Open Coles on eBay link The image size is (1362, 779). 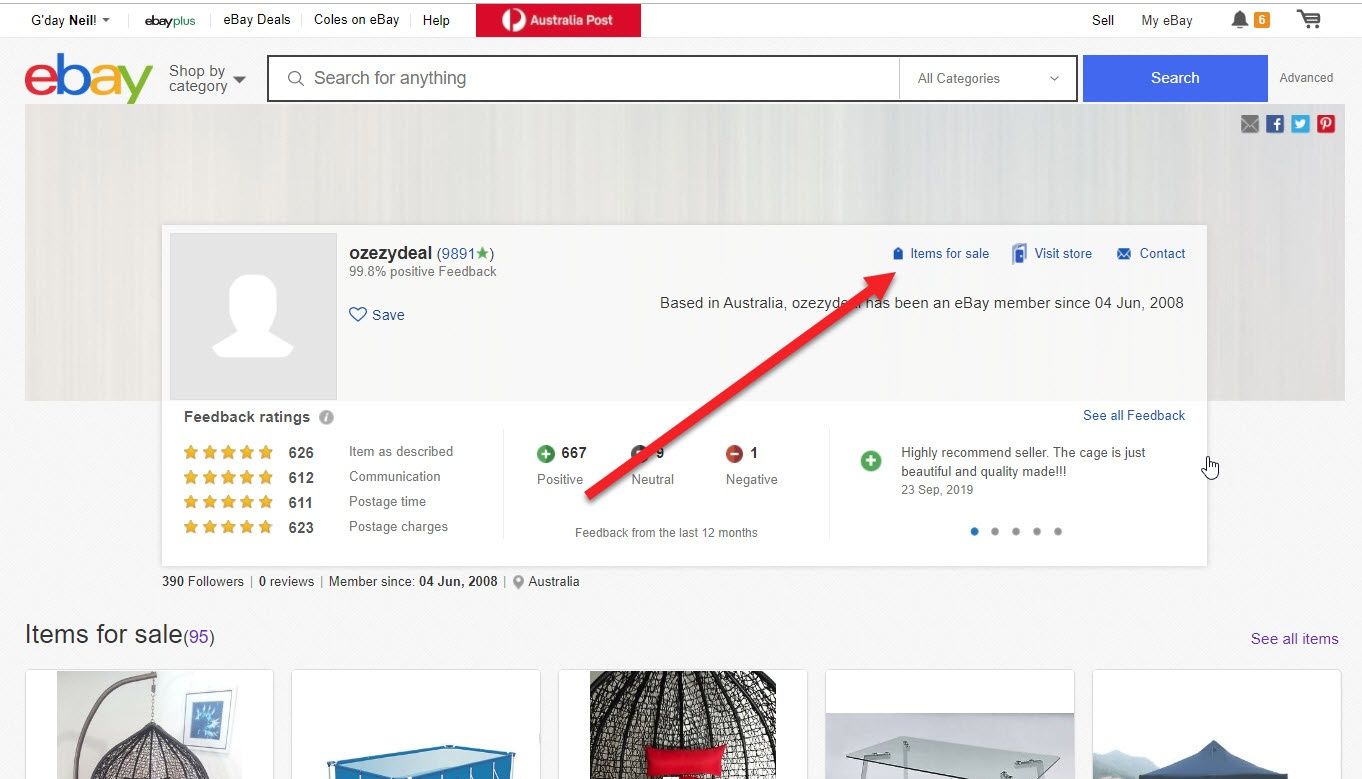pos(356,19)
